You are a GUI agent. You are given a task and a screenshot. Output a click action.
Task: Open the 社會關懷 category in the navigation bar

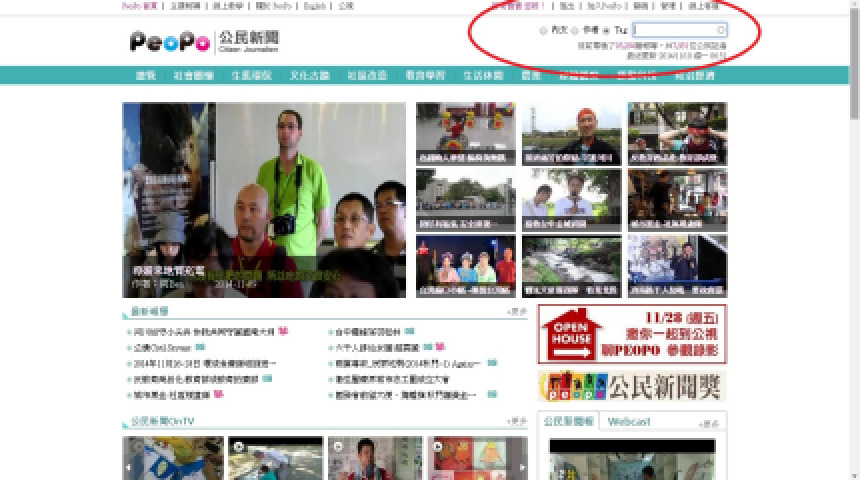(x=193, y=75)
